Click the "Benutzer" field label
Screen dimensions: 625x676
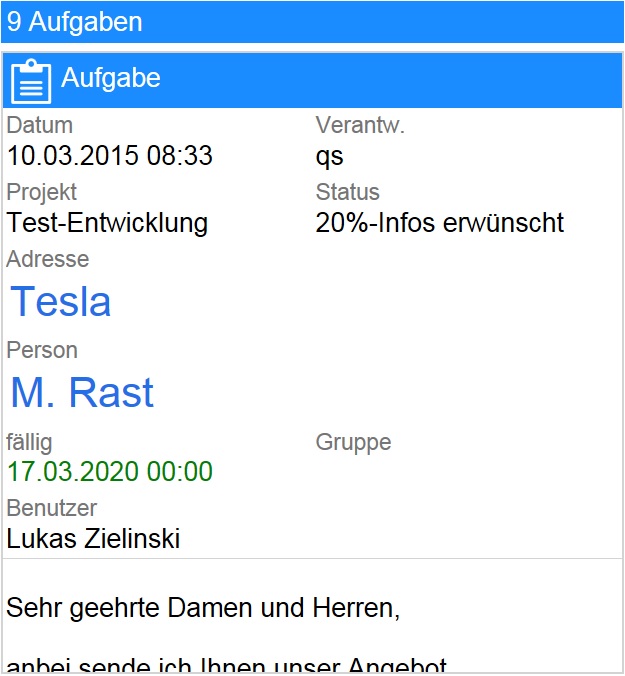coord(52,509)
